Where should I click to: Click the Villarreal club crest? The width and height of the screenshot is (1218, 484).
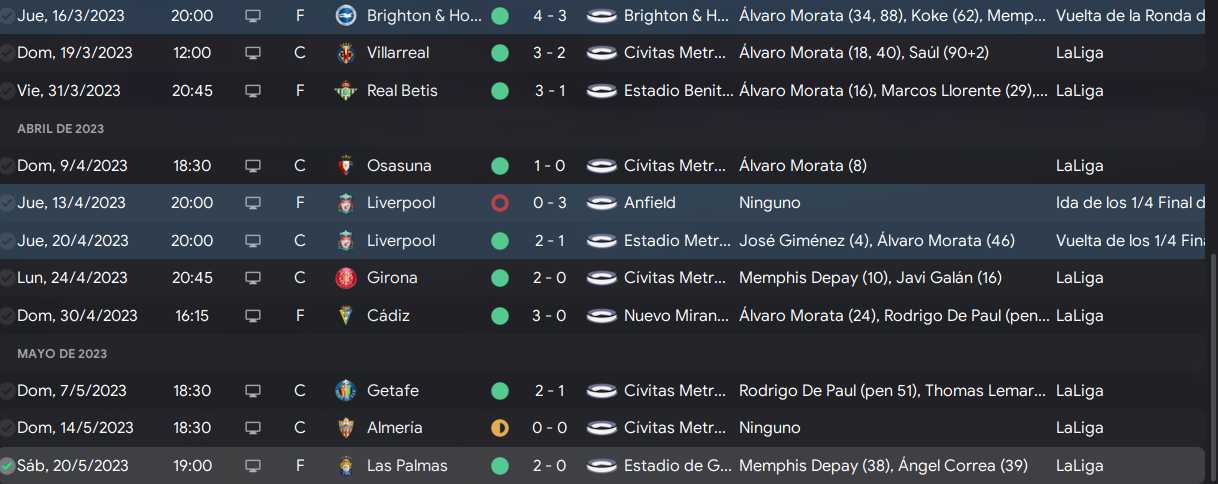pos(345,53)
